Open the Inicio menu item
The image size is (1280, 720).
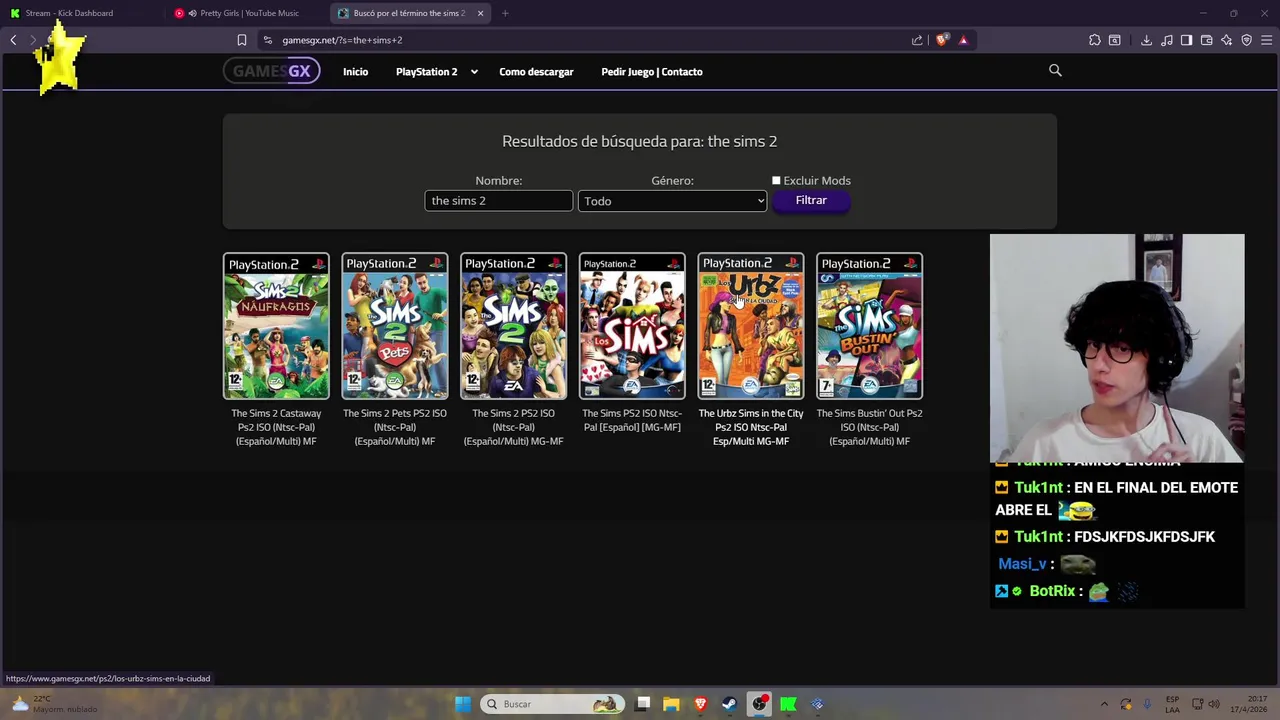(356, 72)
